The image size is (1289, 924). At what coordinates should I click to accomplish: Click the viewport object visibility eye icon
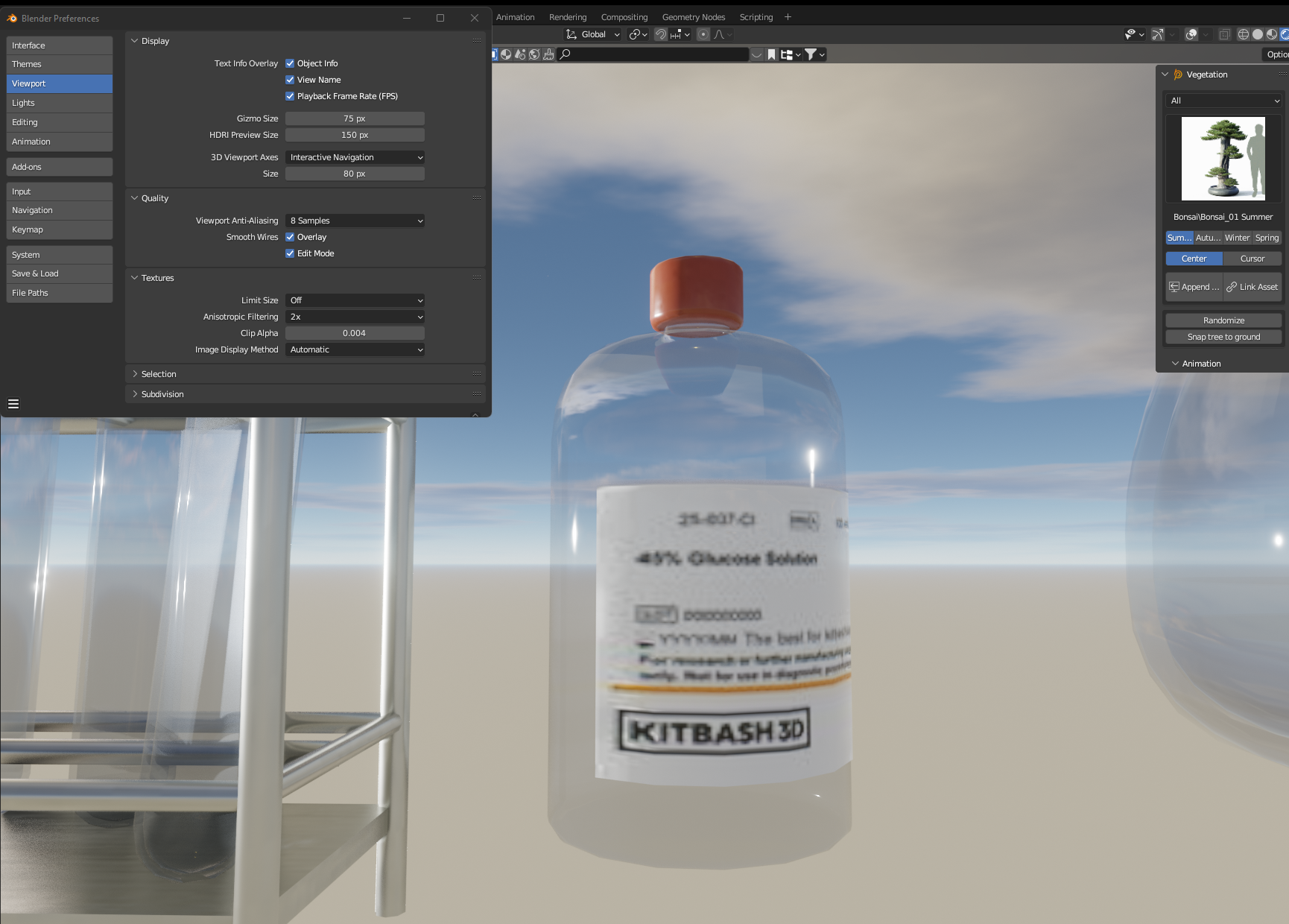tap(1130, 34)
